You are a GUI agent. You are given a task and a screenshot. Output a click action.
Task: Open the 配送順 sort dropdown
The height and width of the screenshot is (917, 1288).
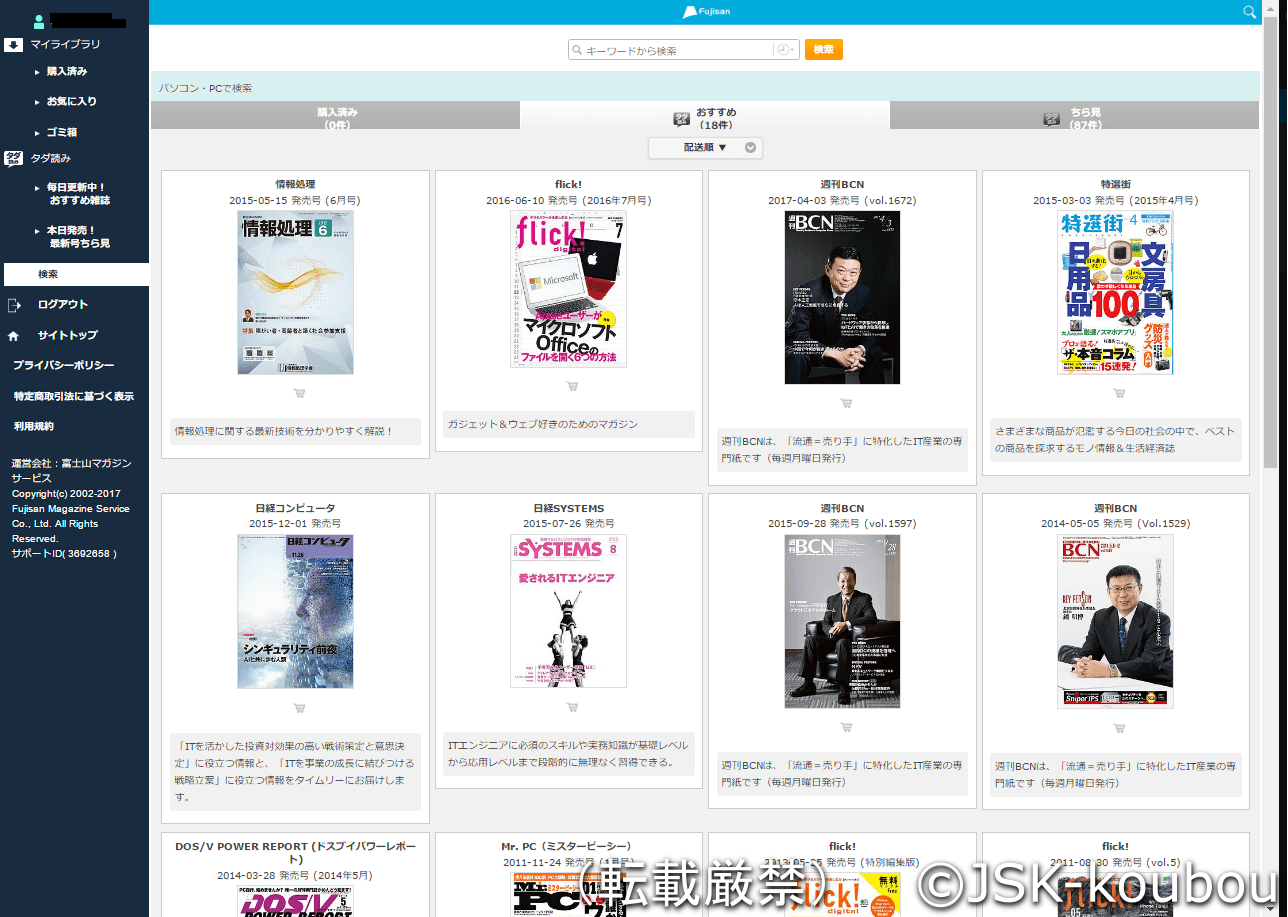(705, 148)
